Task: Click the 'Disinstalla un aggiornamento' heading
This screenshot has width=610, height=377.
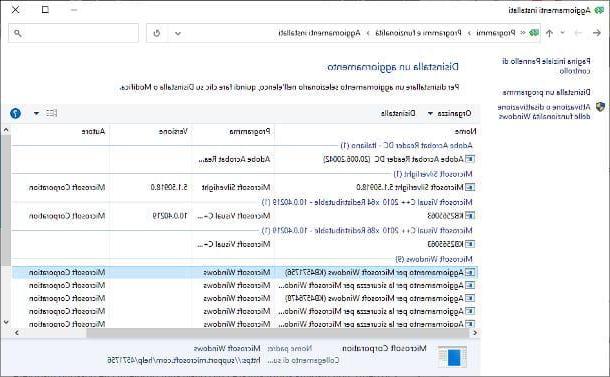Action: (393, 67)
